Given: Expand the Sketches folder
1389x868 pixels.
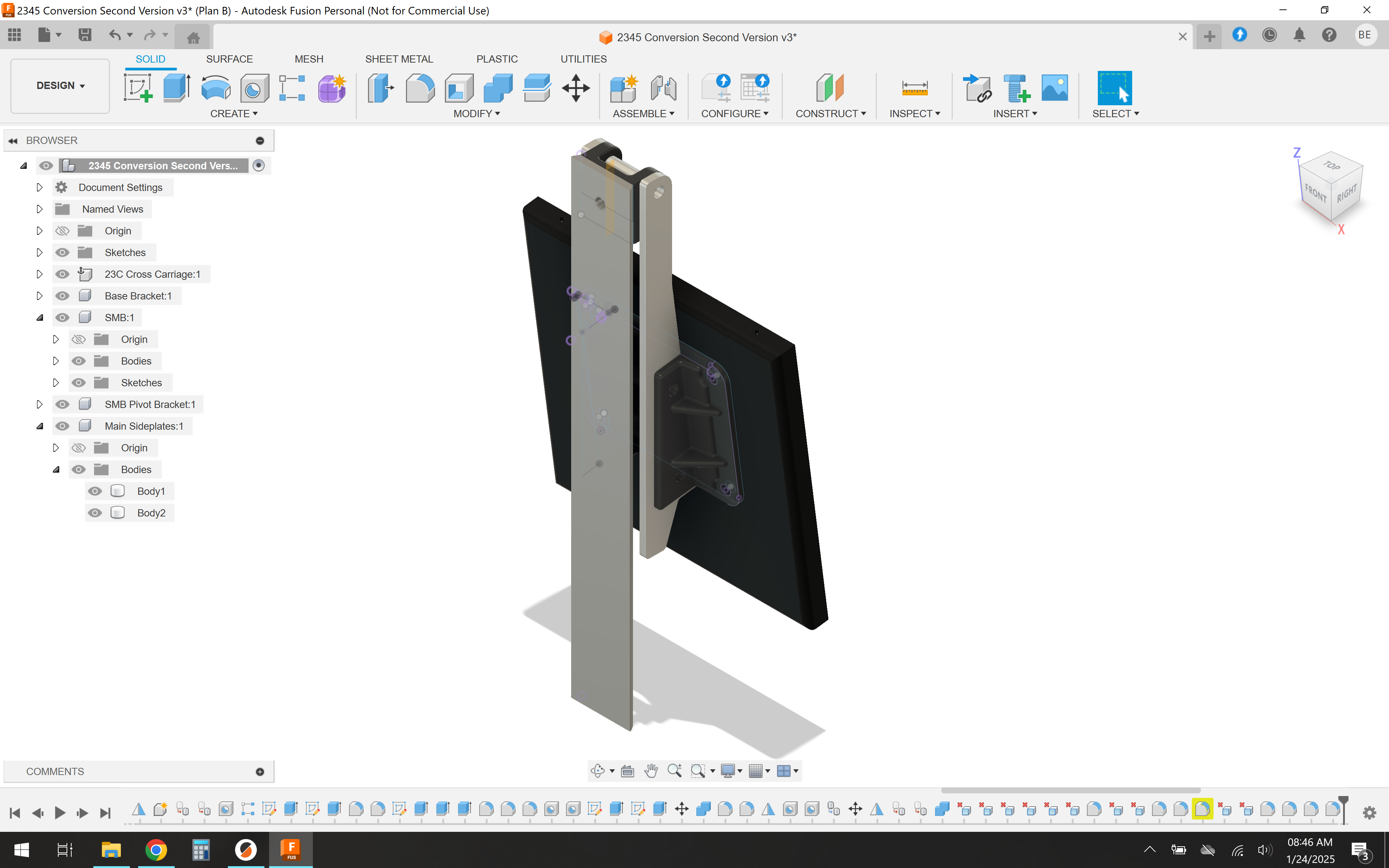Looking at the screenshot, I should (x=39, y=252).
